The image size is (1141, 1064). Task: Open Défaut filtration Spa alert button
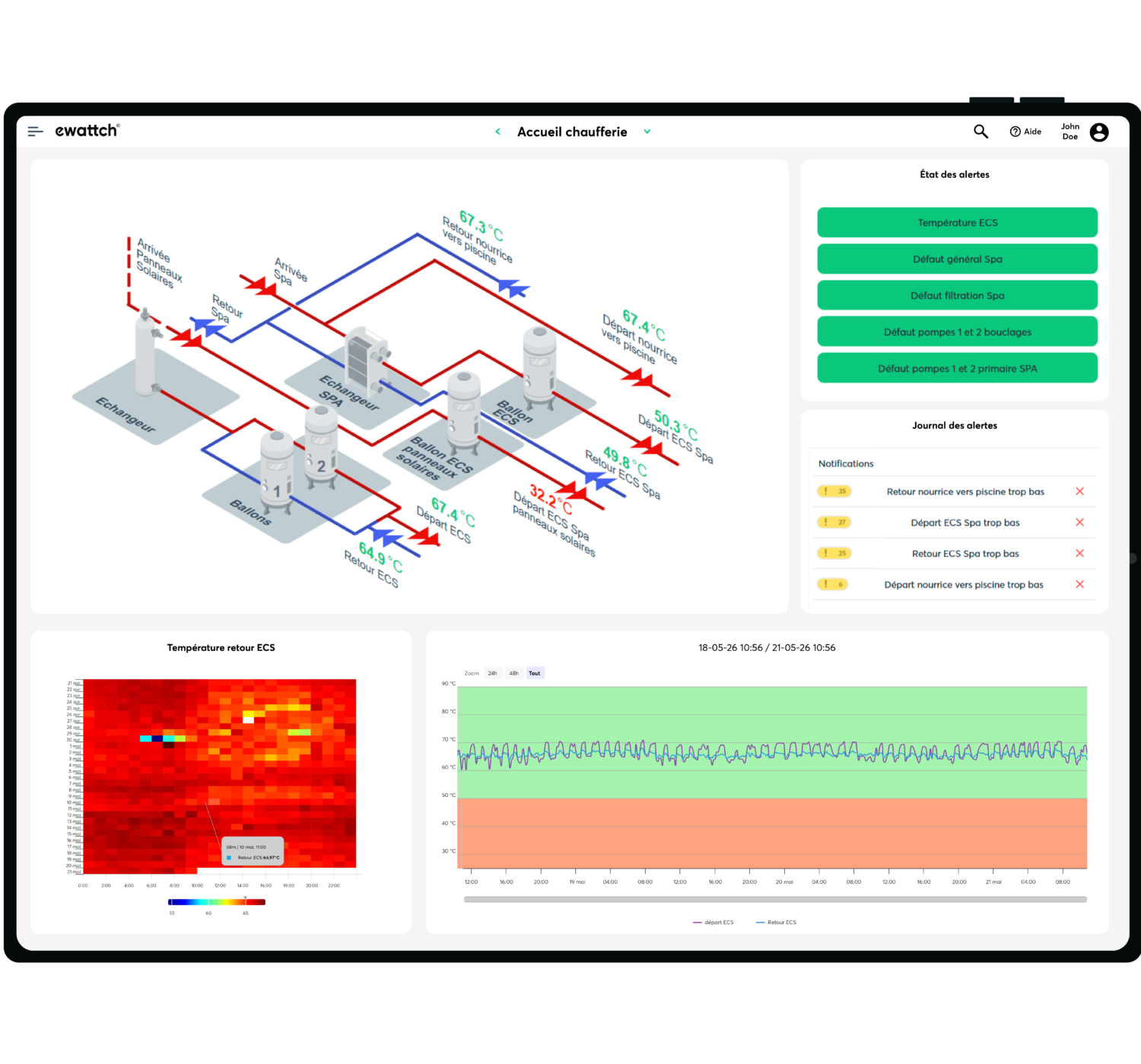(x=957, y=296)
